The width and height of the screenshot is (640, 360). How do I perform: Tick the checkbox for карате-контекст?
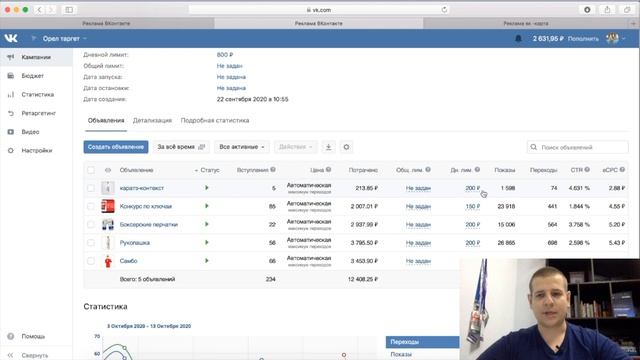click(91, 188)
